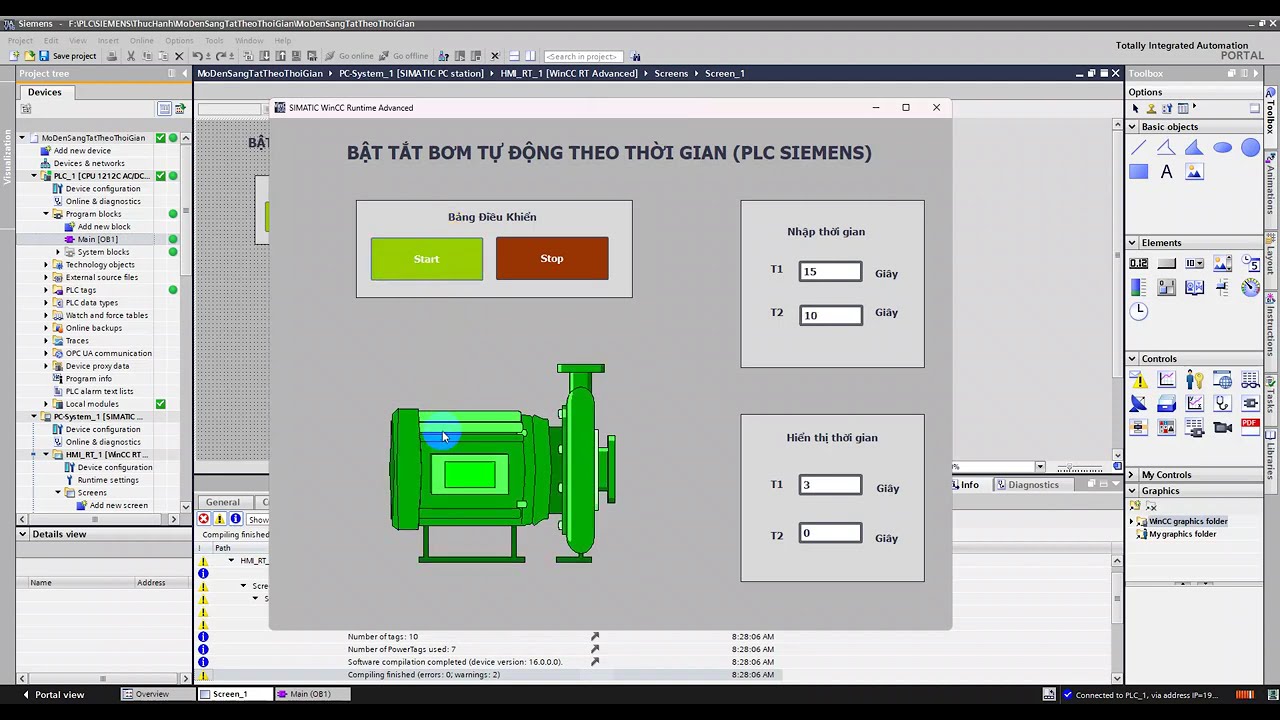Select the Ellipse tool in Basic objects
1280x720 pixels.
pyautogui.click(x=1222, y=148)
